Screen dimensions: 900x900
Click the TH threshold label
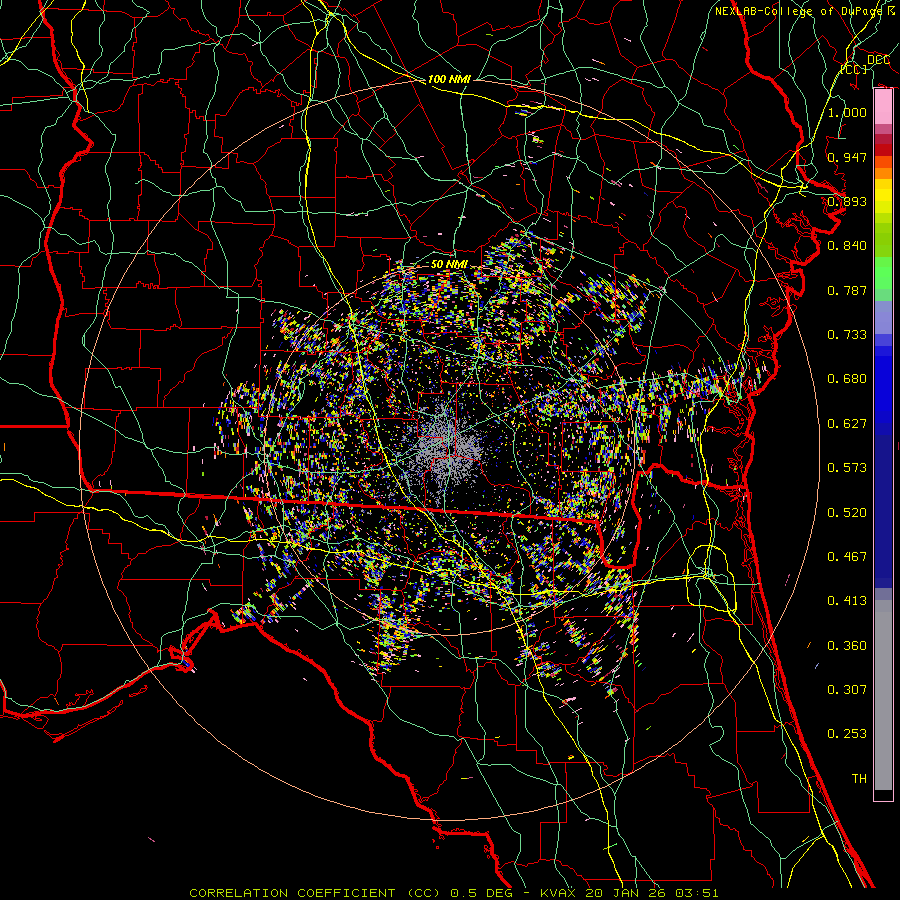click(x=859, y=779)
